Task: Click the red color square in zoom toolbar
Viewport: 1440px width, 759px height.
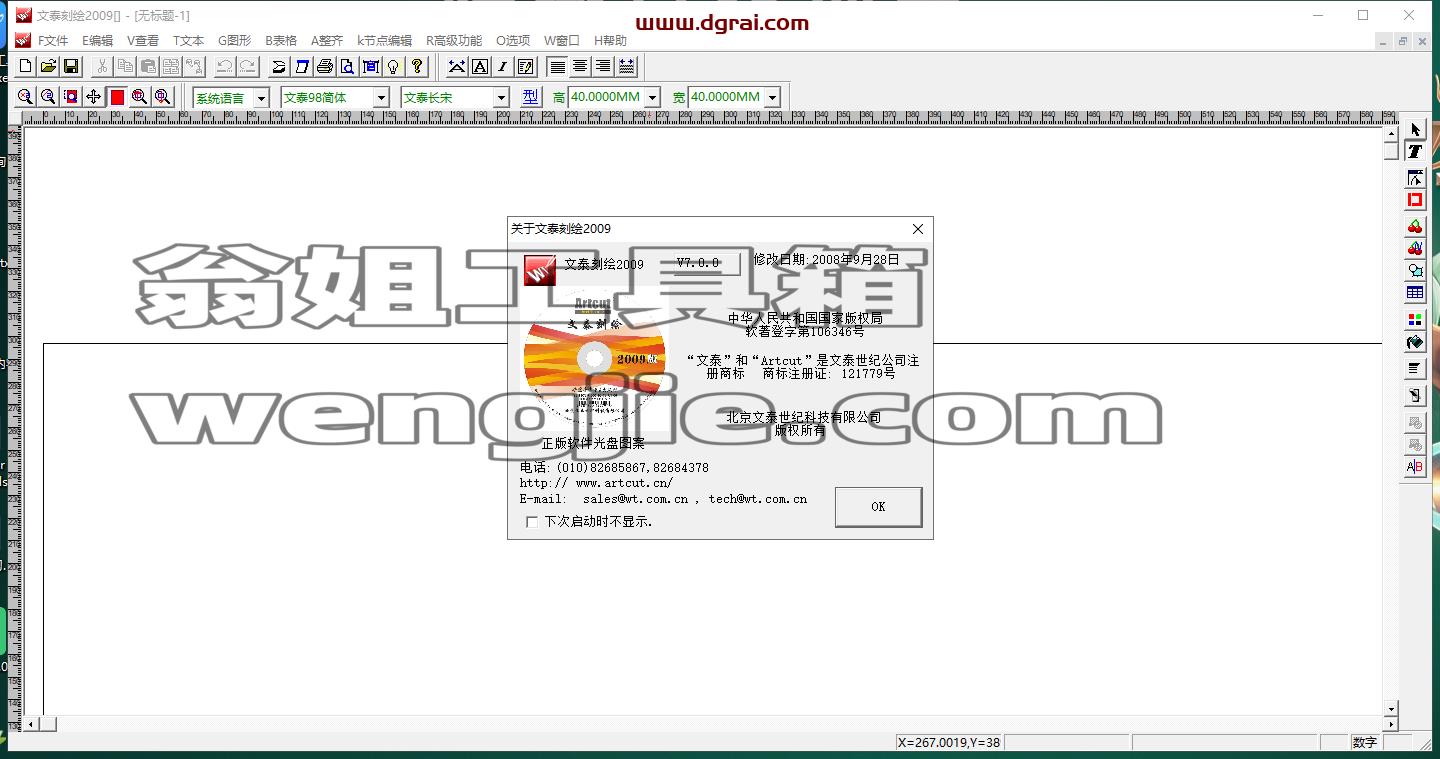Action: coord(117,96)
